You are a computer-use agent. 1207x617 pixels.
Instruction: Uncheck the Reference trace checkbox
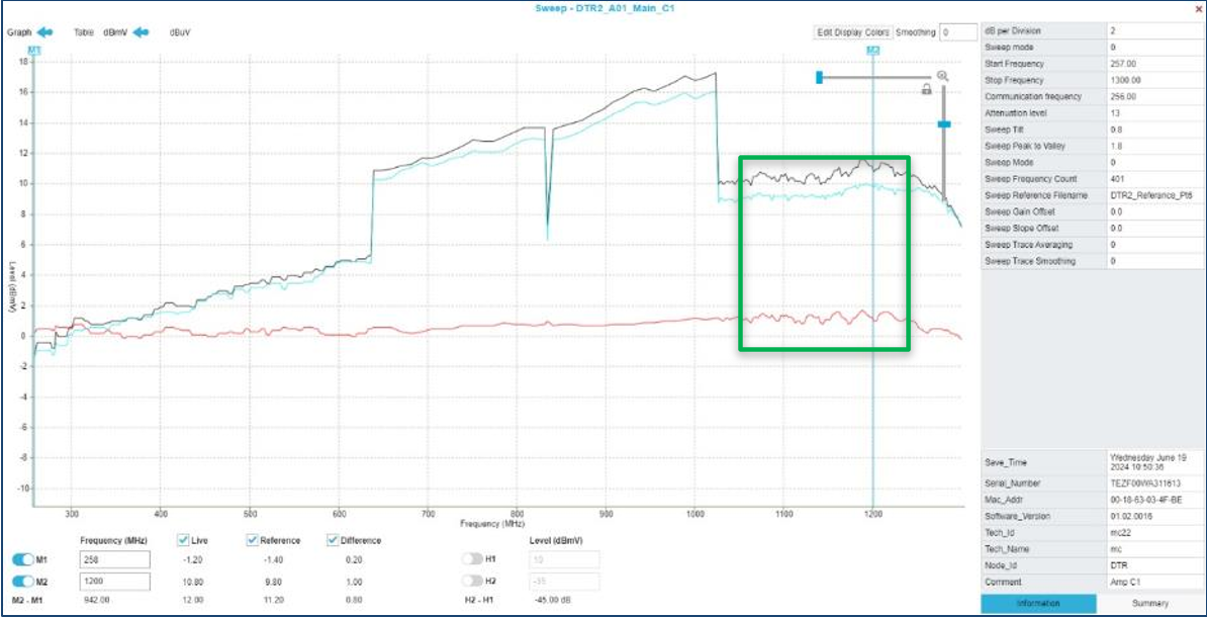pos(252,540)
